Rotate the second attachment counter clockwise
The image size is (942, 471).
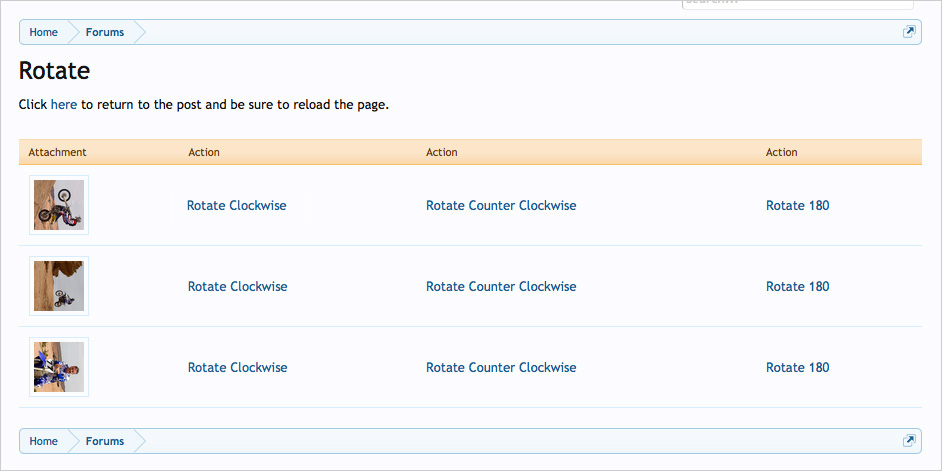tap(501, 286)
